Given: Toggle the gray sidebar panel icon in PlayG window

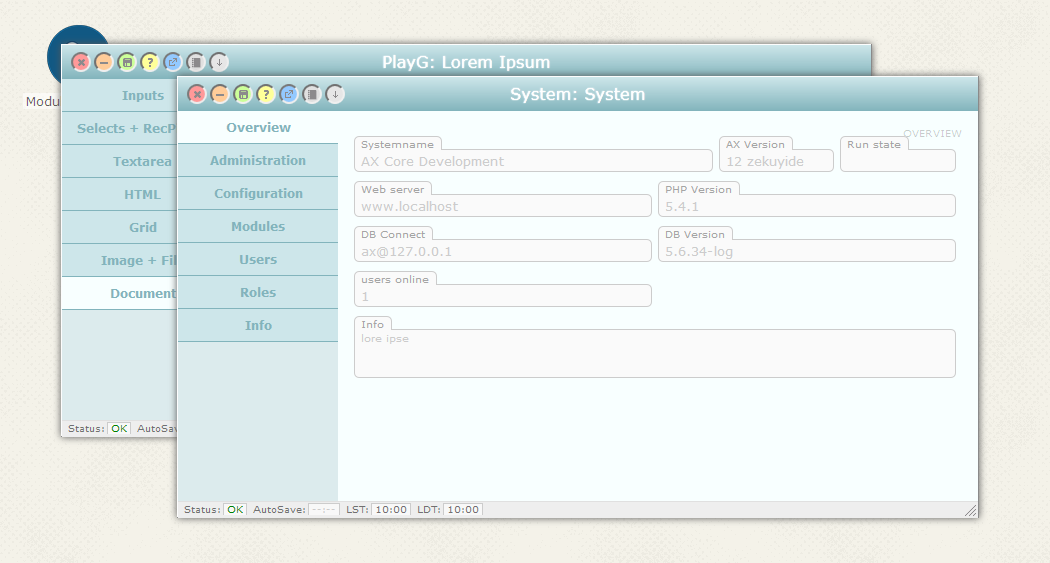Looking at the screenshot, I should click(196, 62).
